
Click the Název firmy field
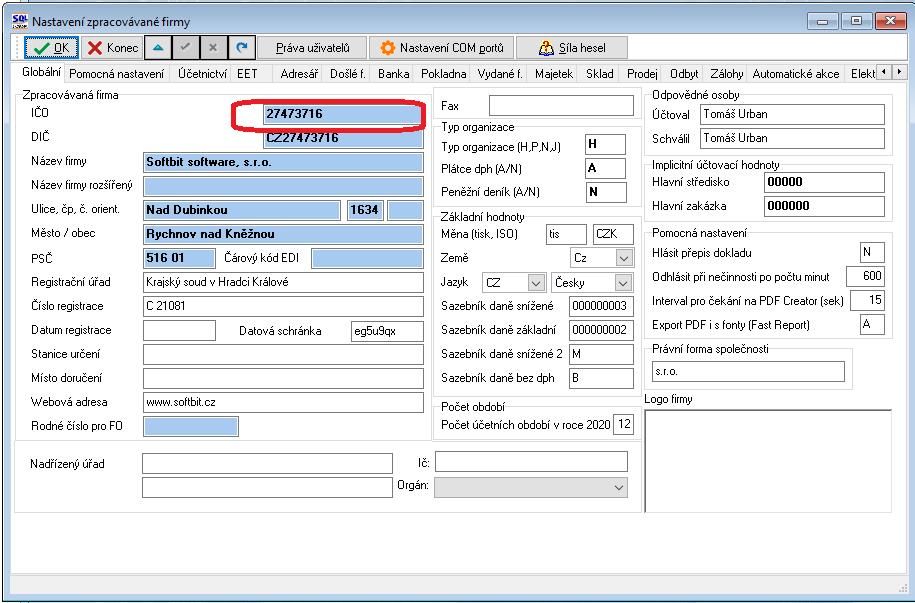point(283,162)
